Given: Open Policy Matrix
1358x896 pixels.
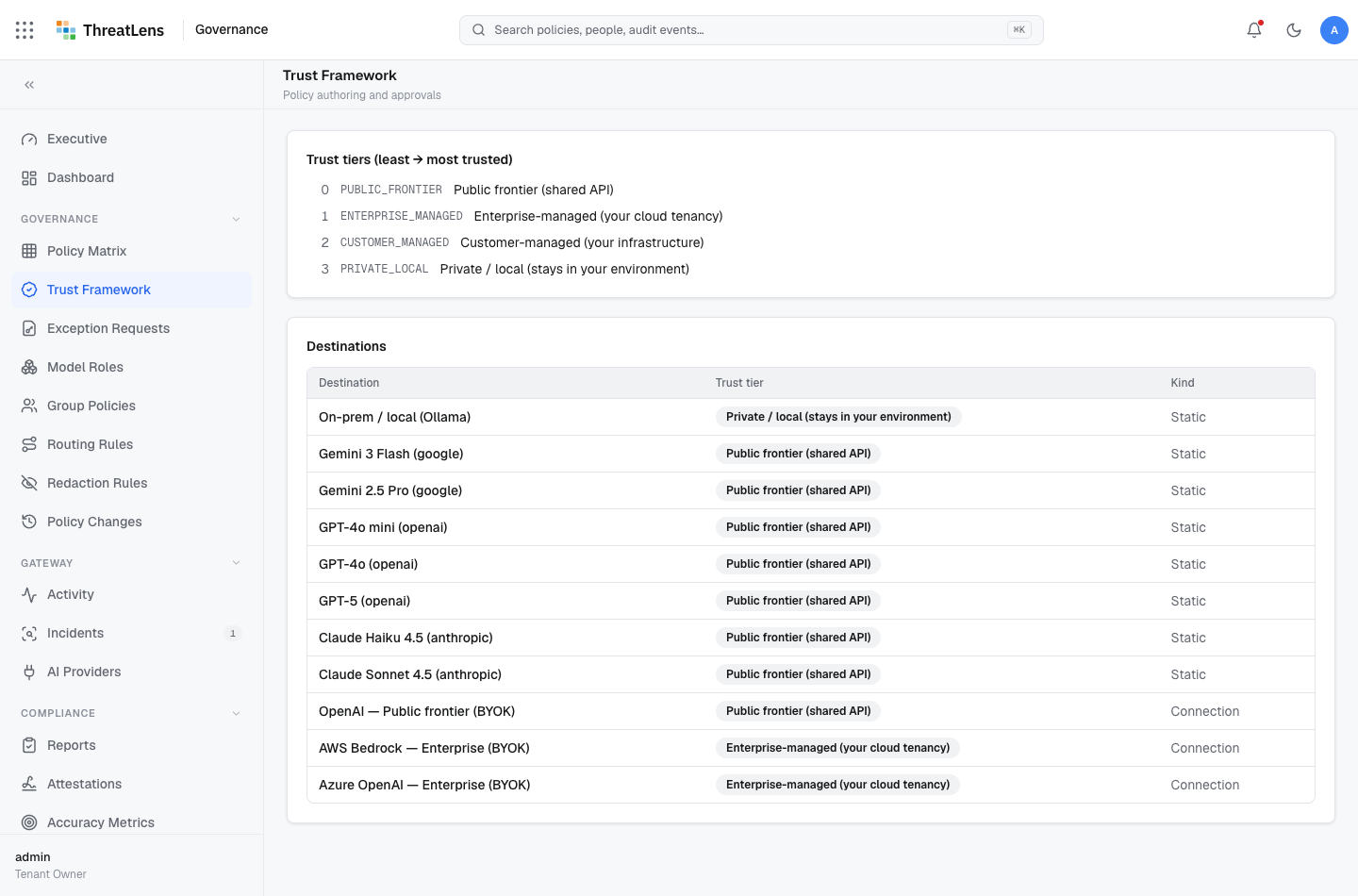Looking at the screenshot, I should coord(131,252).
